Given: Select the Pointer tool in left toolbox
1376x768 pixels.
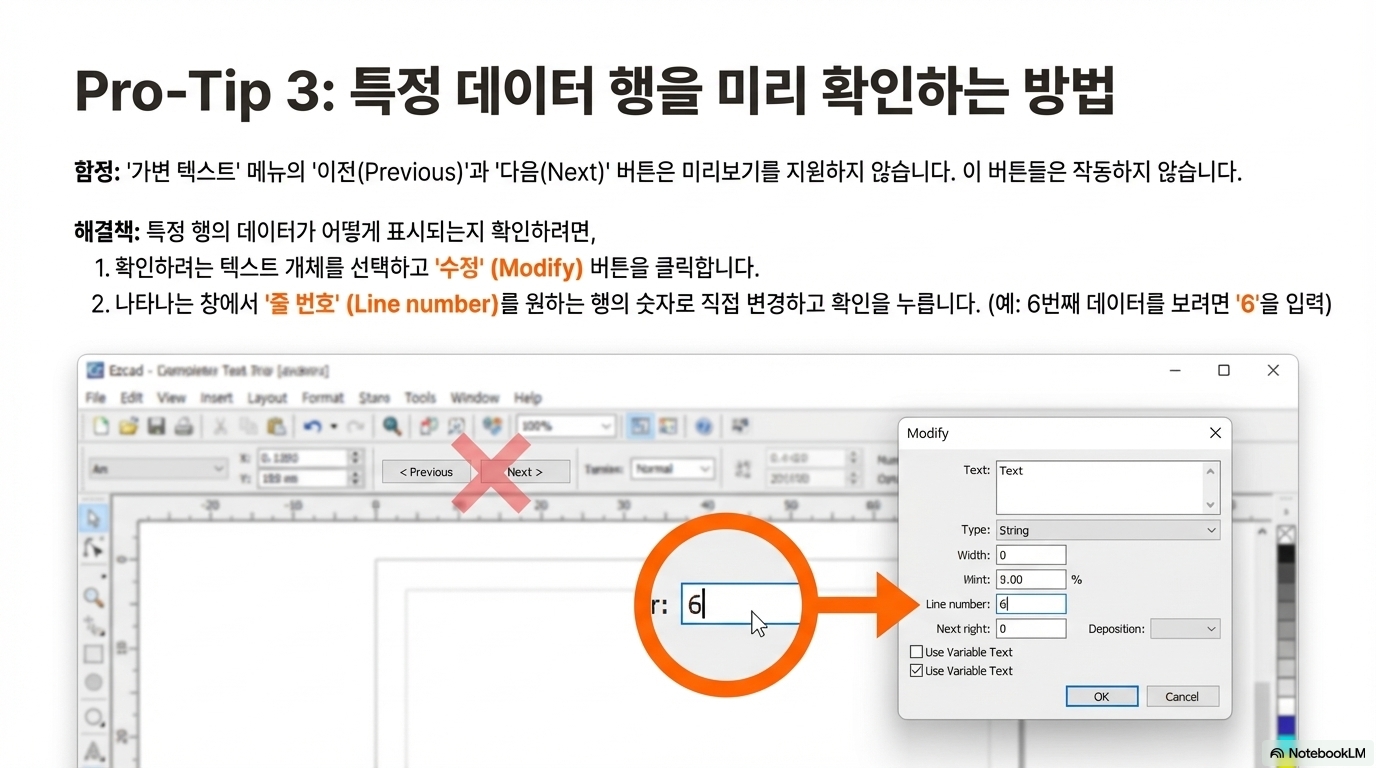Looking at the screenshot, I should coord(94,518).
